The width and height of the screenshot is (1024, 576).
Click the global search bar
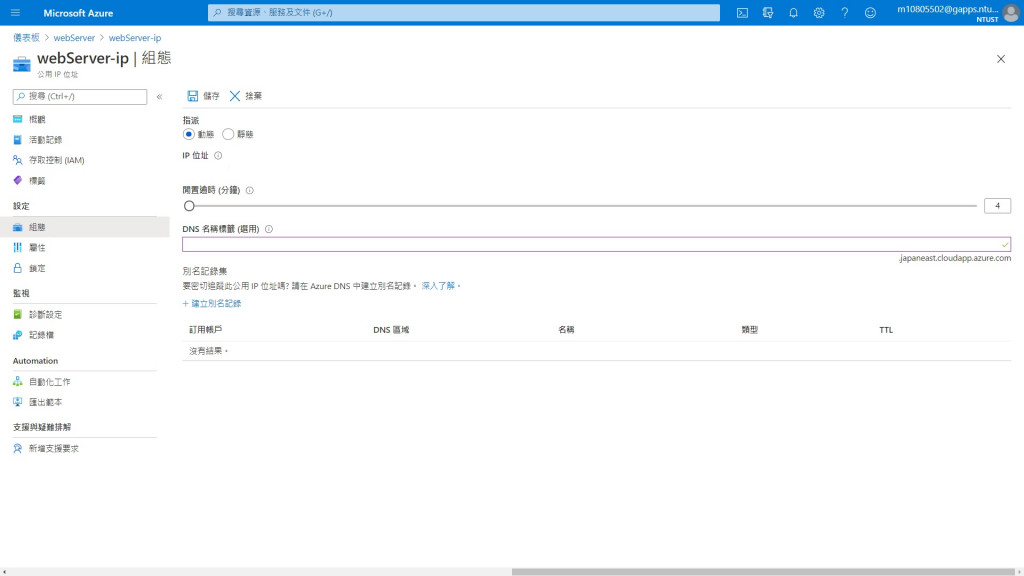tap(464, 12)
